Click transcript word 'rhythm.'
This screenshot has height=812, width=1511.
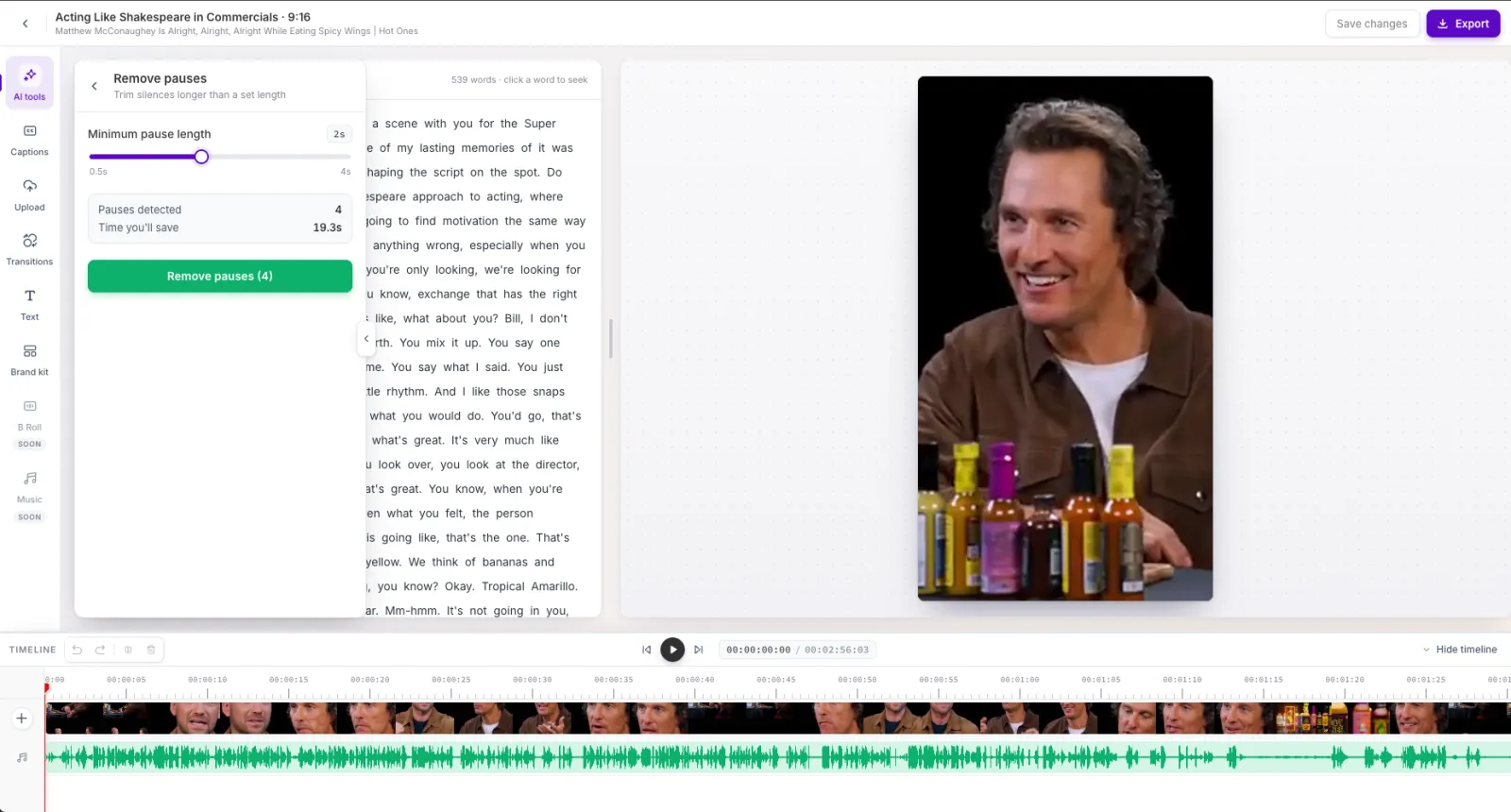[x=406, y=392]
